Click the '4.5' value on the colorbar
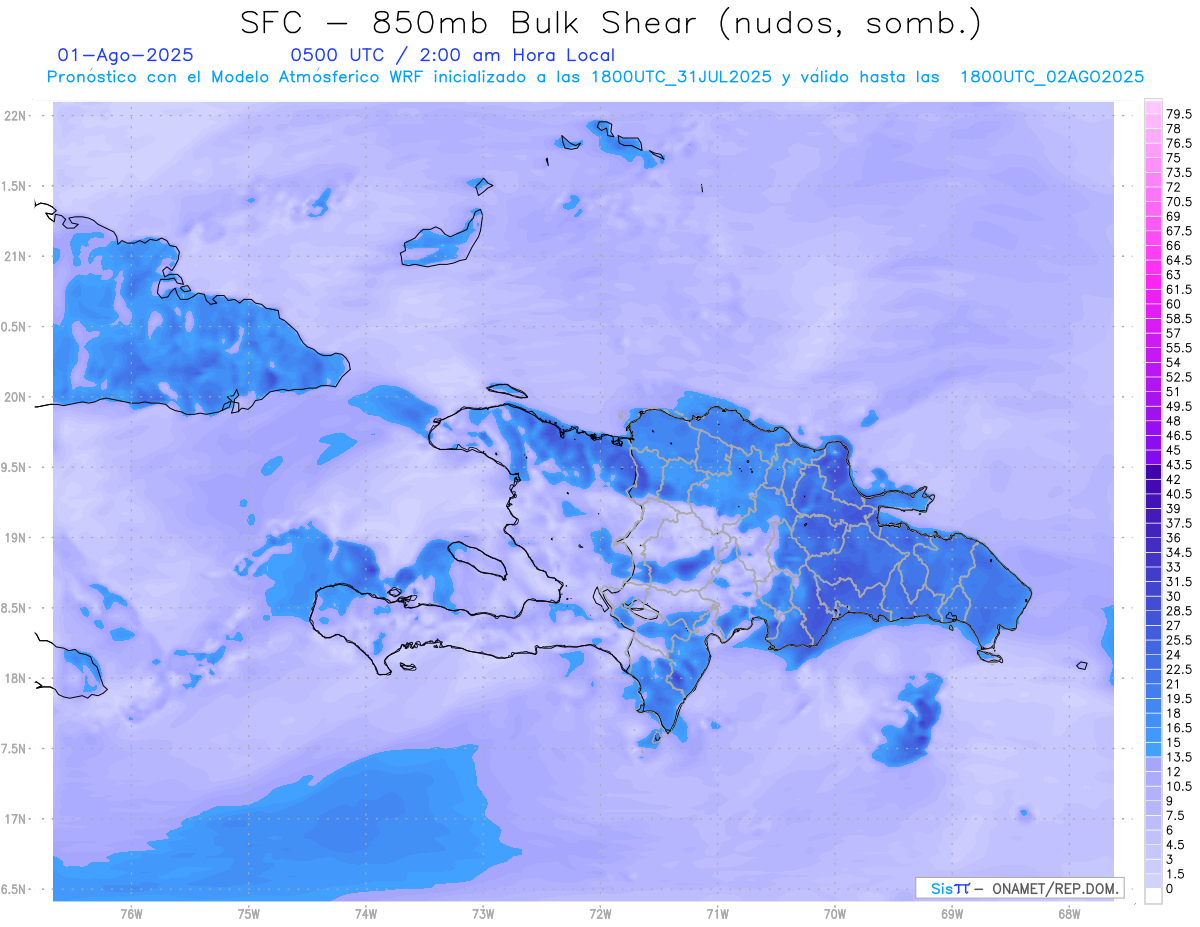Image resolution: width=1200 pixels, height=927 pixels. [x=1176, y=845]
